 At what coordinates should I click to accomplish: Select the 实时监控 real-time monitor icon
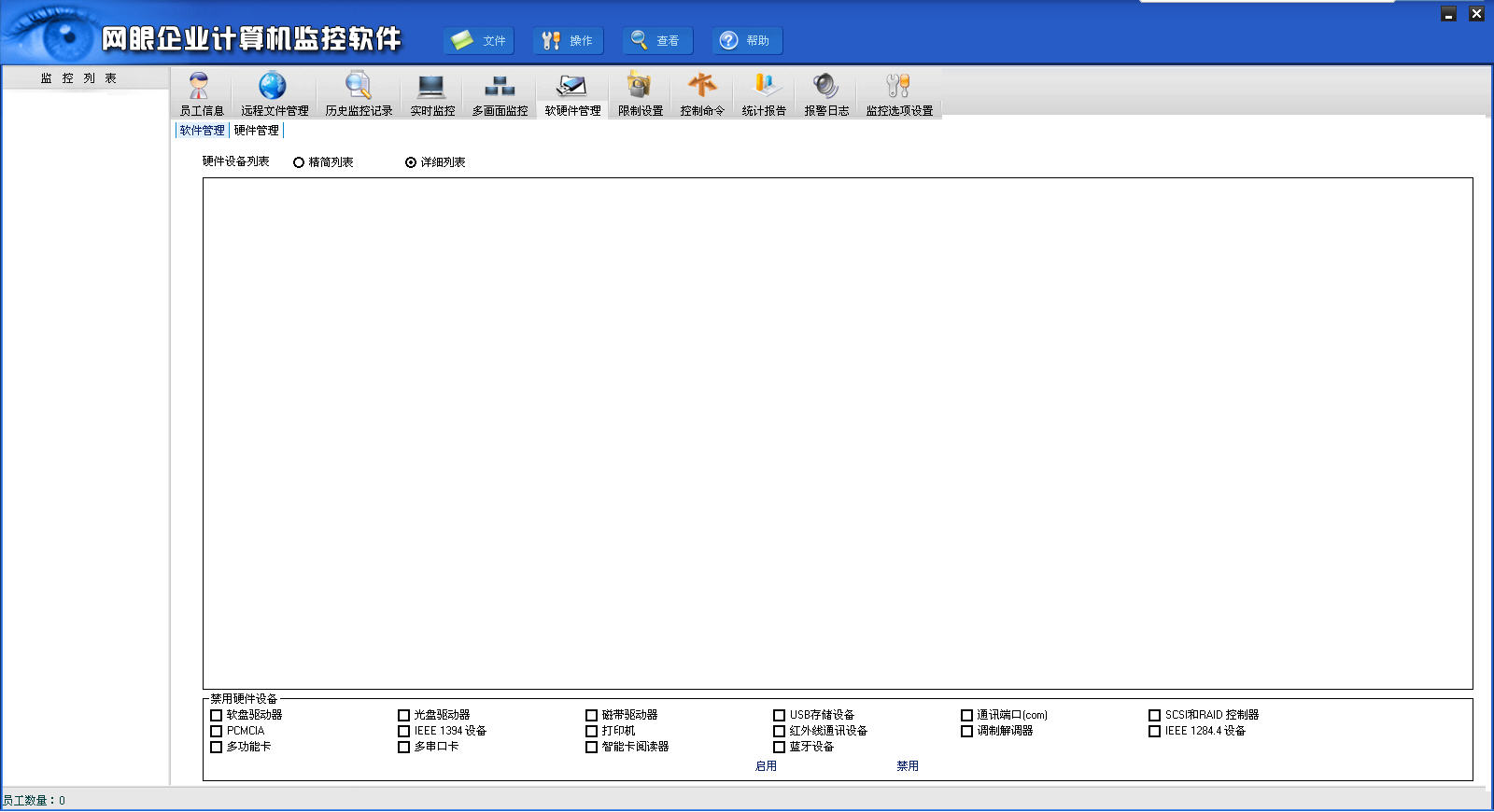431,93
